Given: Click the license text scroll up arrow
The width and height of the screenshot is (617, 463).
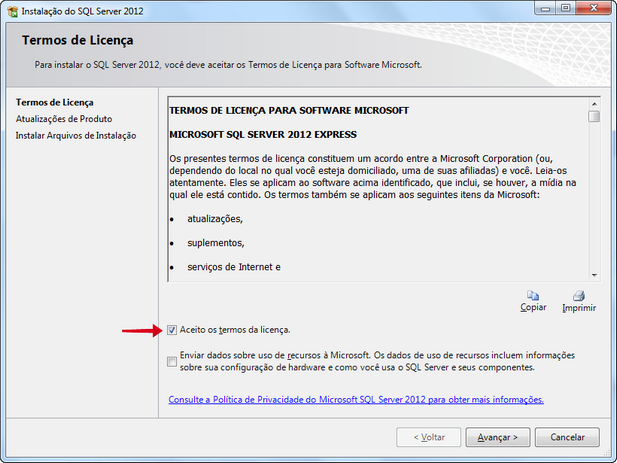Looking at the screenshot, I should tap(594, 104).
